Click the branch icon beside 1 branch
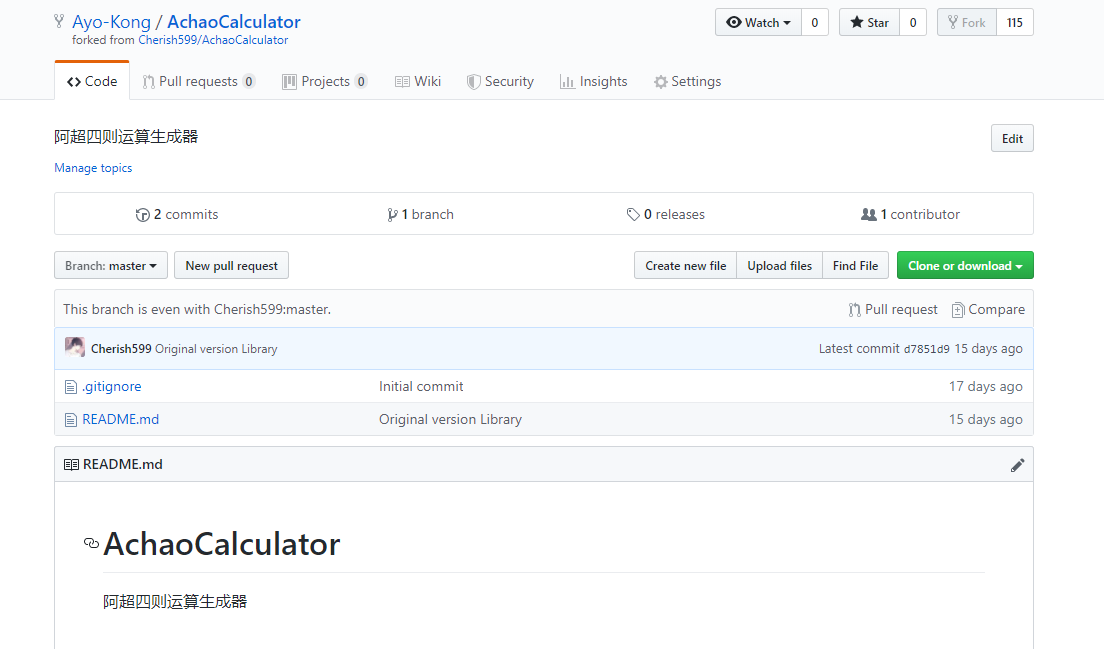 click(392, 215)
